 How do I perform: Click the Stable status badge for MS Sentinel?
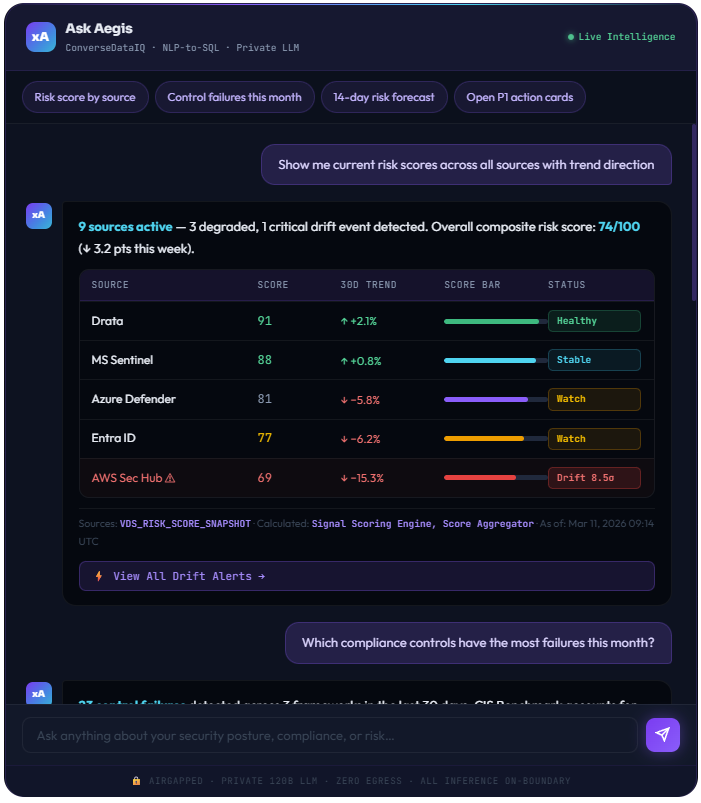[594, 360]
